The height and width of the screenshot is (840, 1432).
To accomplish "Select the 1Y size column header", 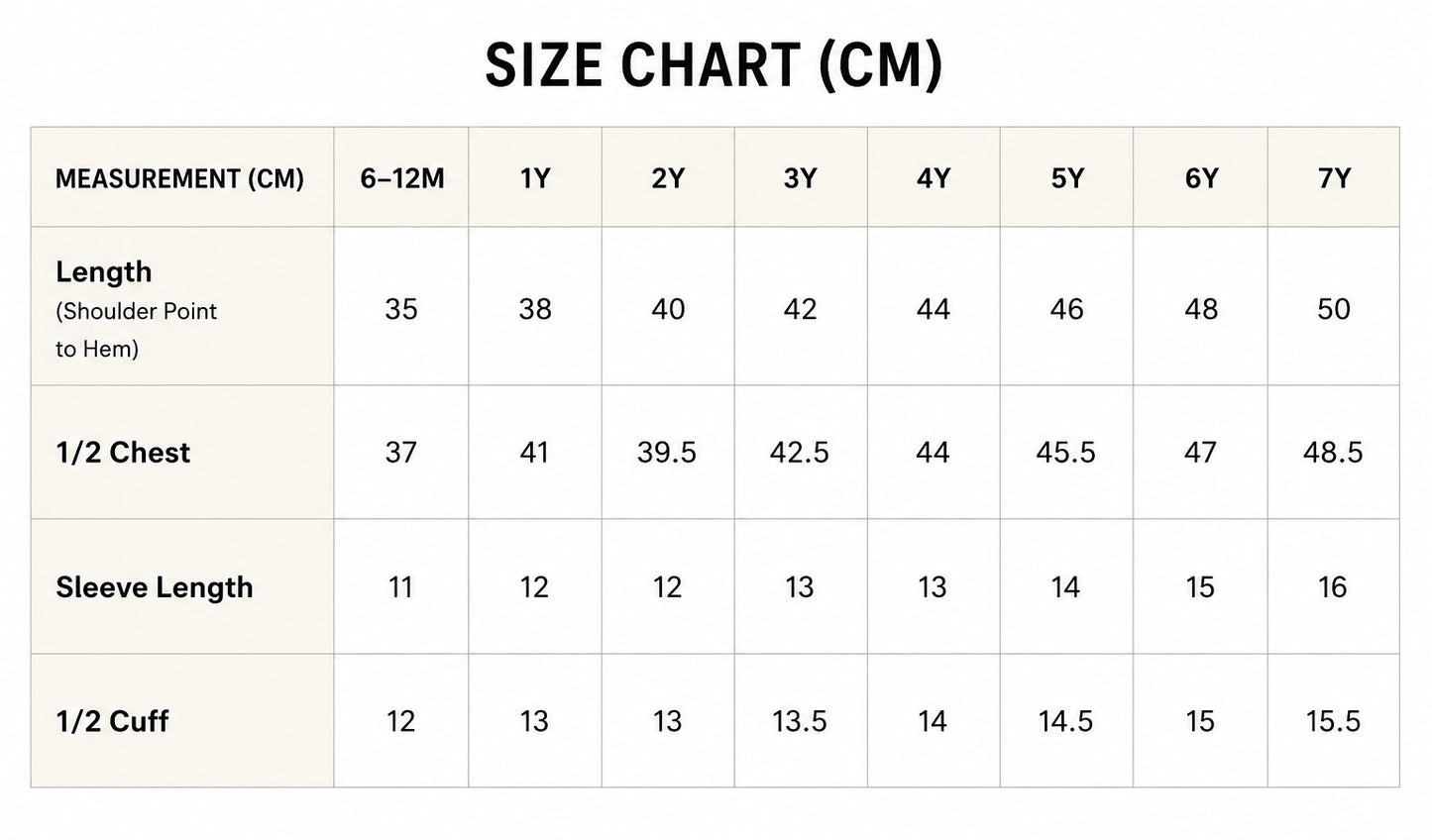I will point(535,178).
